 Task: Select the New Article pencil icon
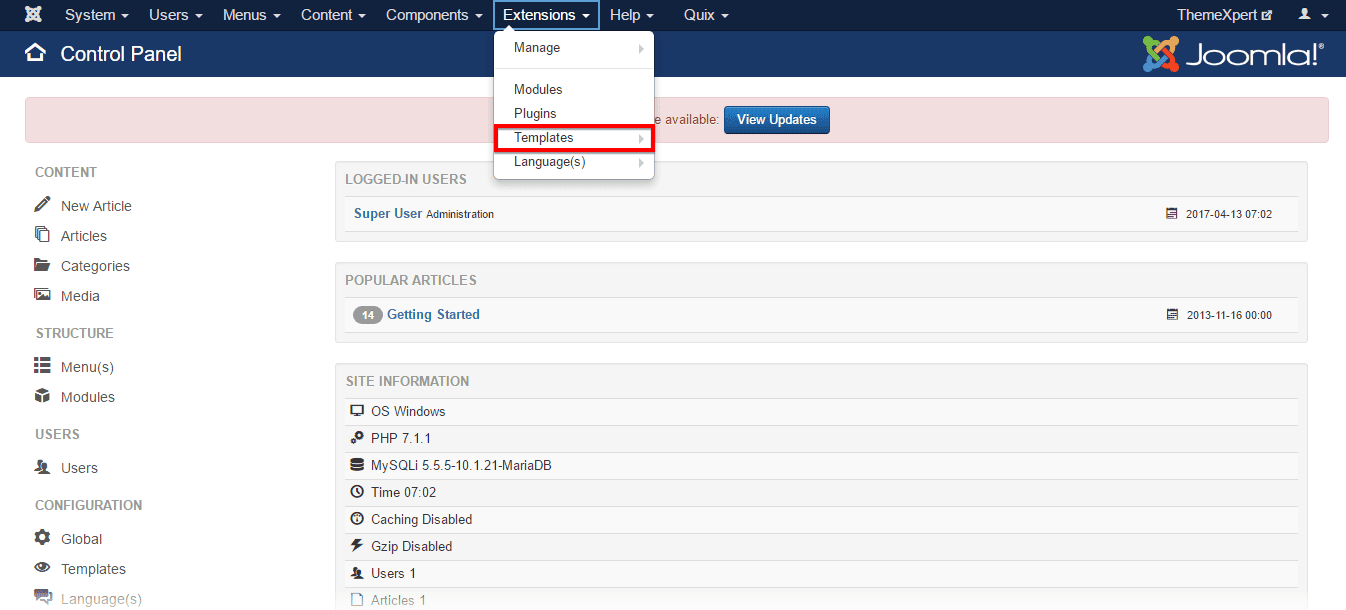tap(44, 205)
